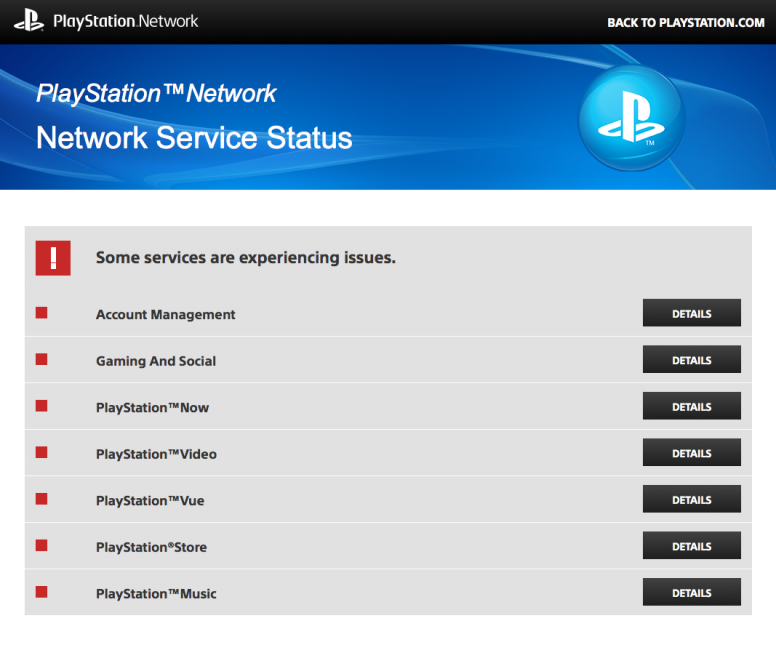Open details for Gaming And Social
Screen dimensions: 776x650
pyautogui.click(x=692, y=359)
